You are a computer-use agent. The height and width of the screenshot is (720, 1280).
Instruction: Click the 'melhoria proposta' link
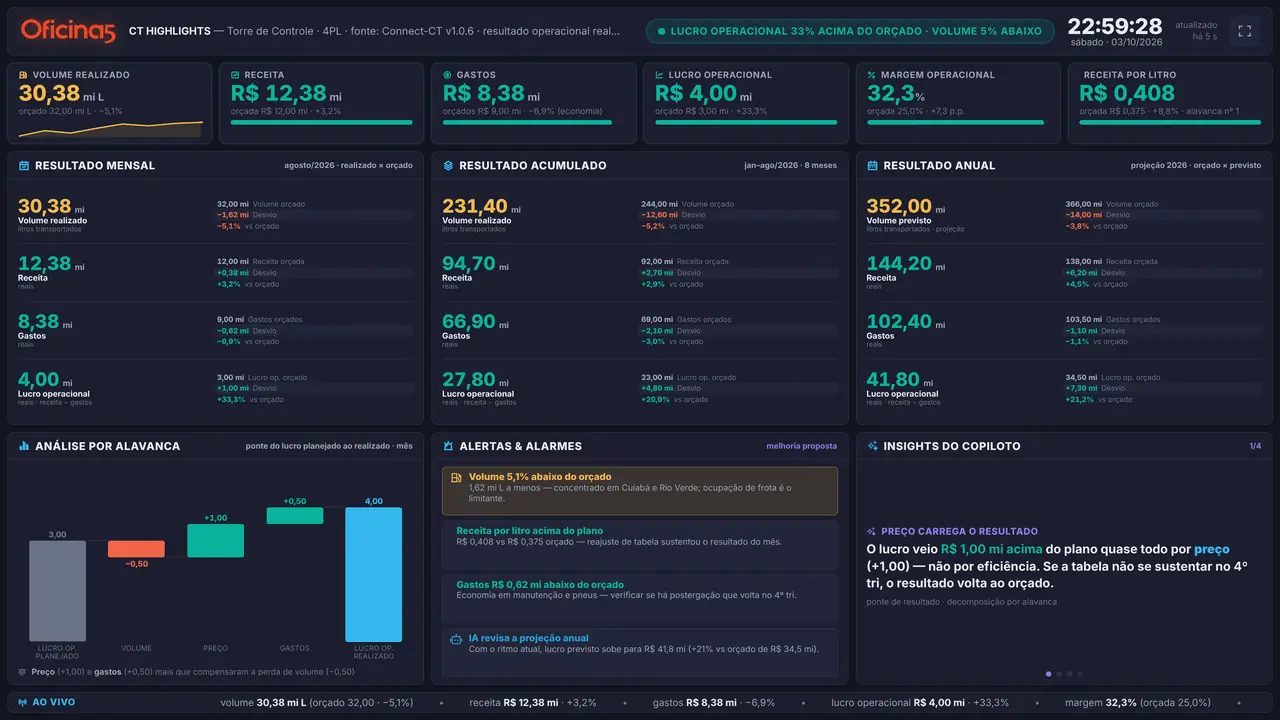click(802, 446)
